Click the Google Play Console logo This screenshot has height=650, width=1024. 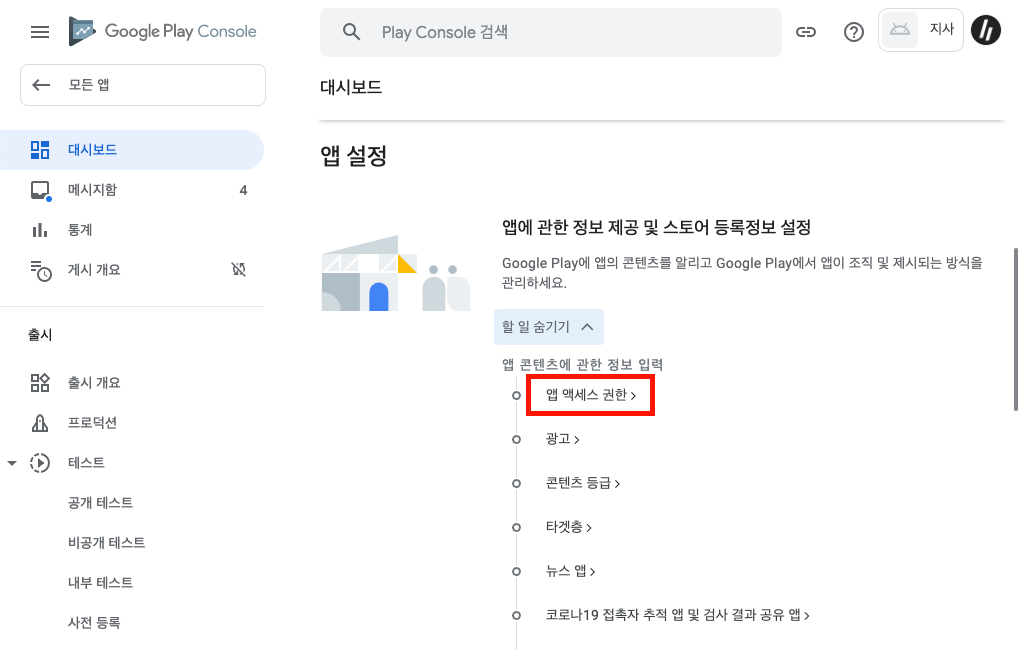pos(163,32)
